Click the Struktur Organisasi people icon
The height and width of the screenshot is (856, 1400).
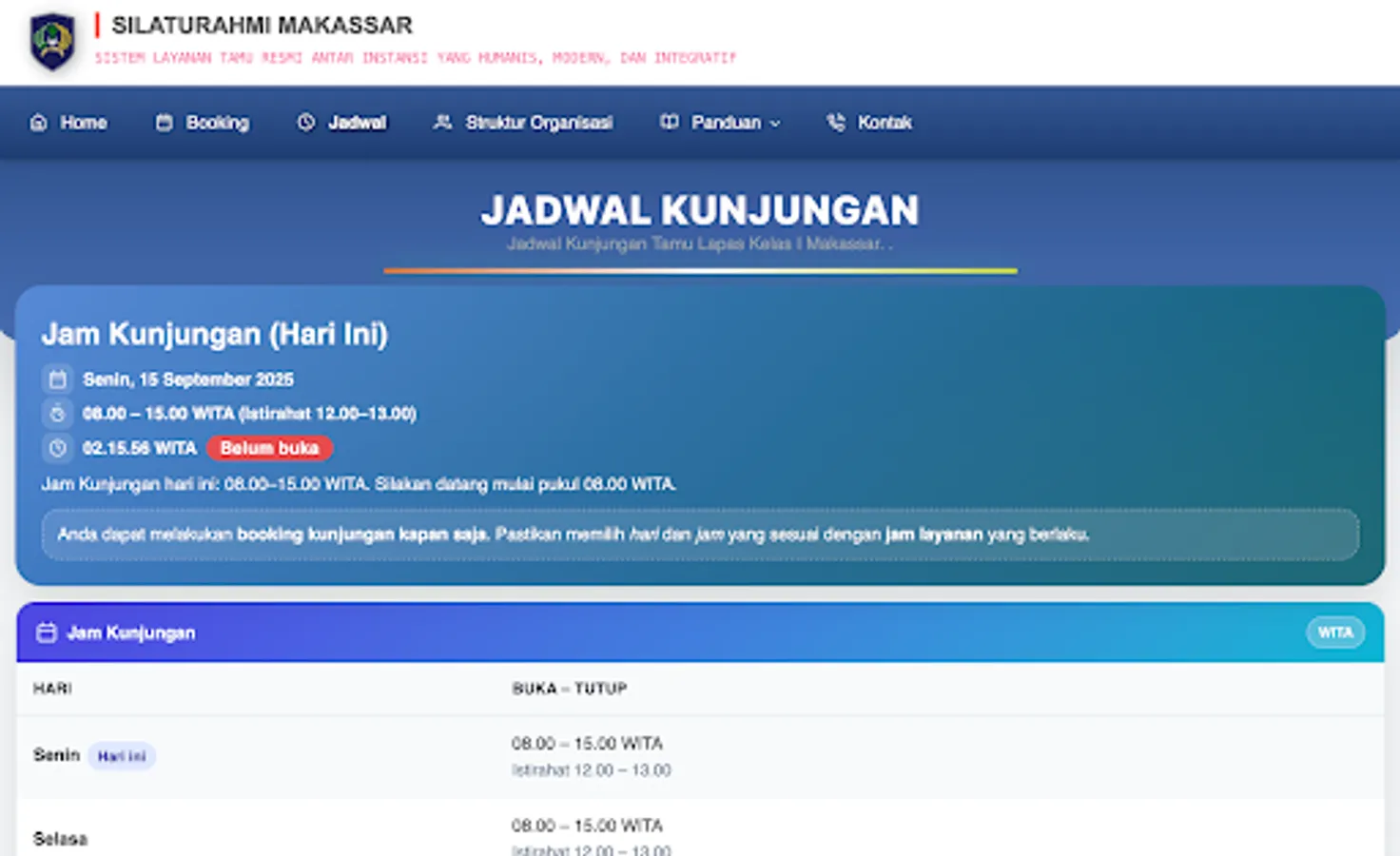click(x=442, y=123)
